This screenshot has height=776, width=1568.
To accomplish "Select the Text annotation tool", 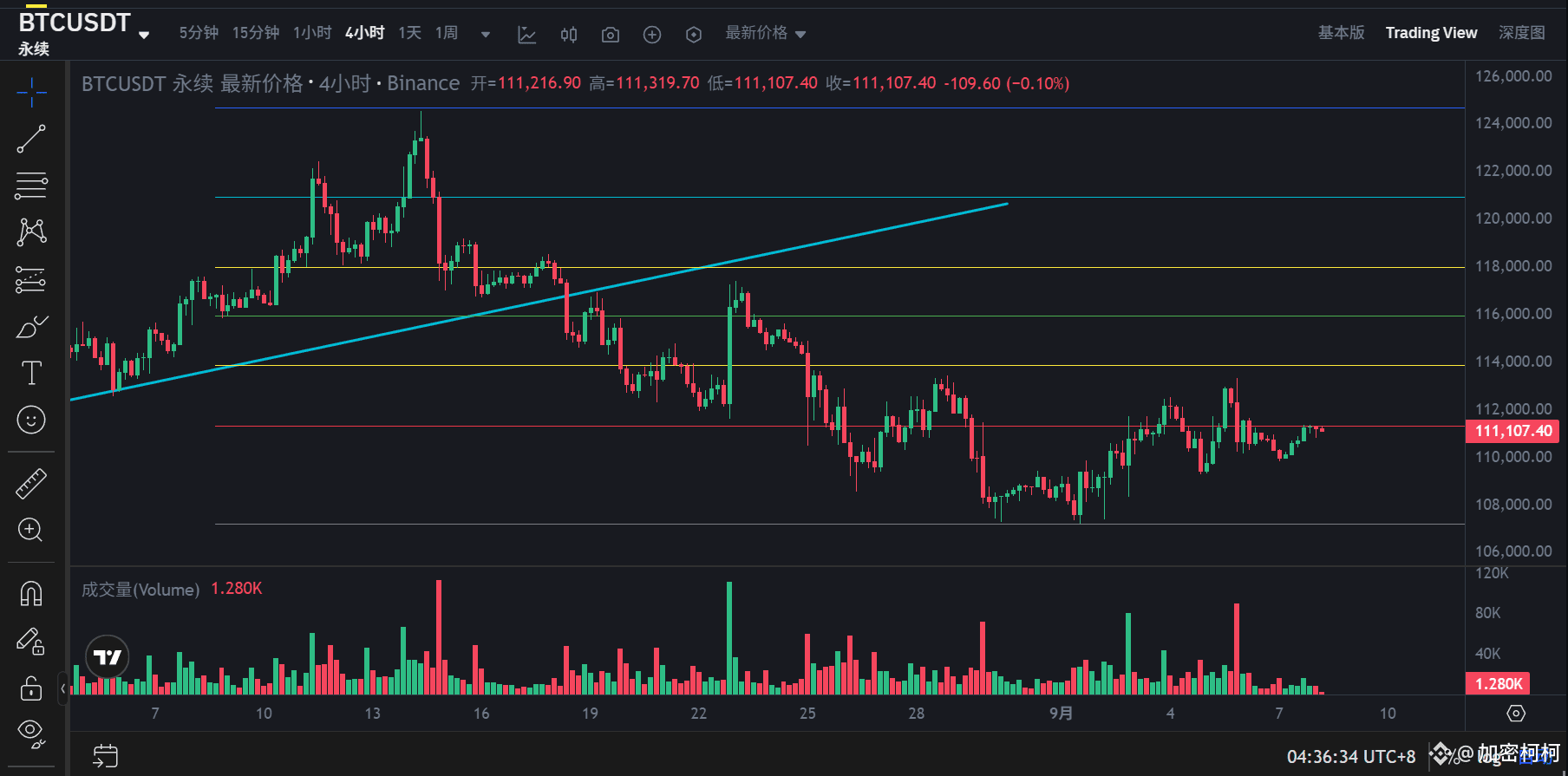I will pyautogui.click(x=31, y=373).
